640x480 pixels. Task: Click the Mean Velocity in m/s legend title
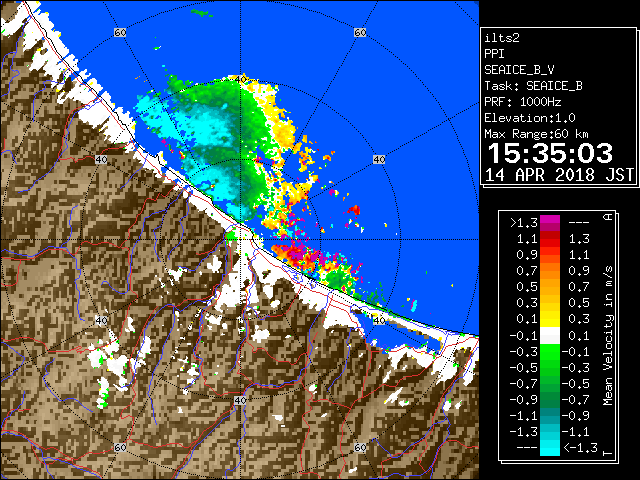coord(608,336)
